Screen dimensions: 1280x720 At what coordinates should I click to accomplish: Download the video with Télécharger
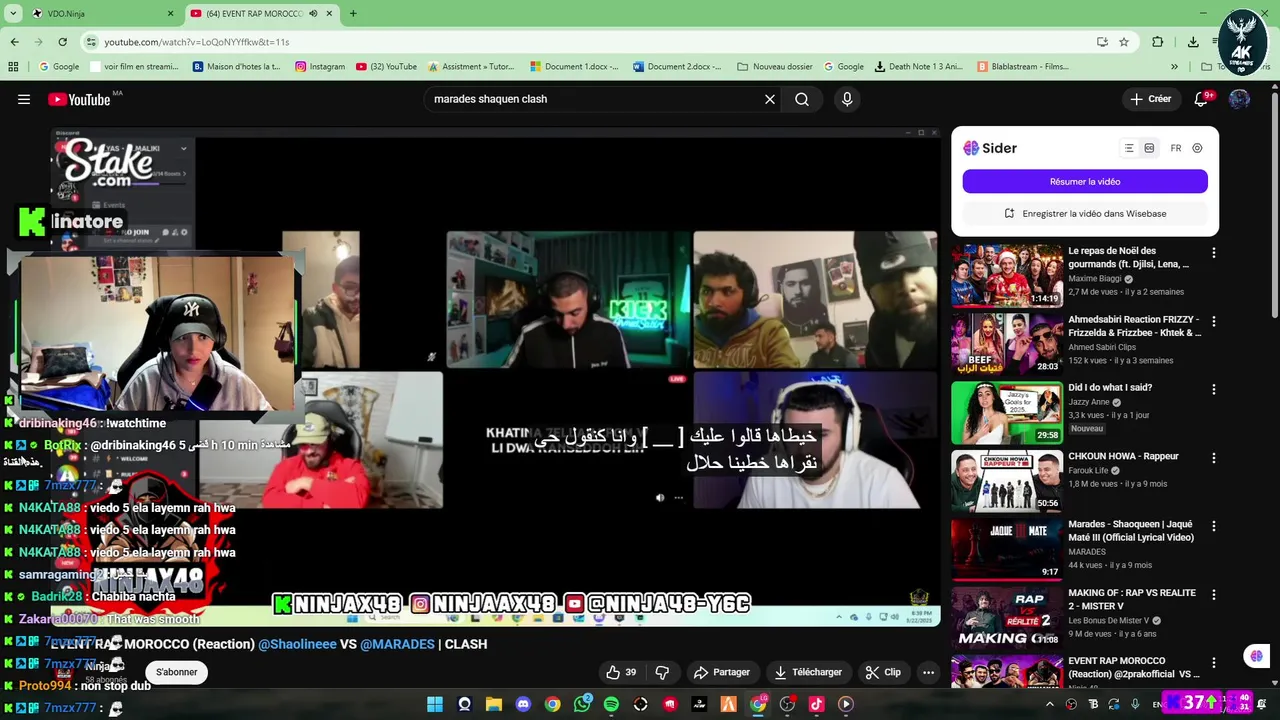[808, 672]
